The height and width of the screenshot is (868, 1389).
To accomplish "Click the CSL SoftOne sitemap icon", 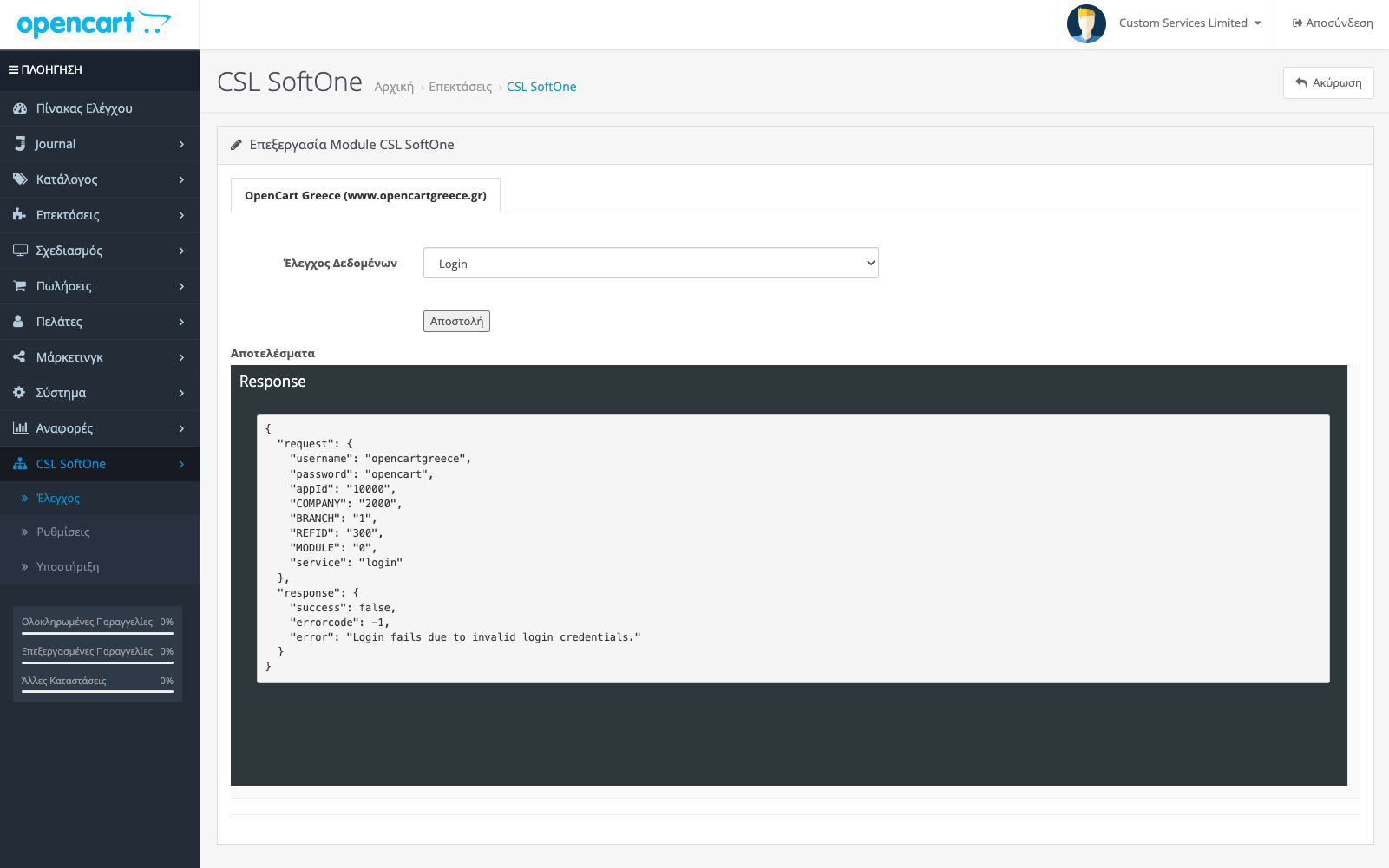I will pos(20,464).
